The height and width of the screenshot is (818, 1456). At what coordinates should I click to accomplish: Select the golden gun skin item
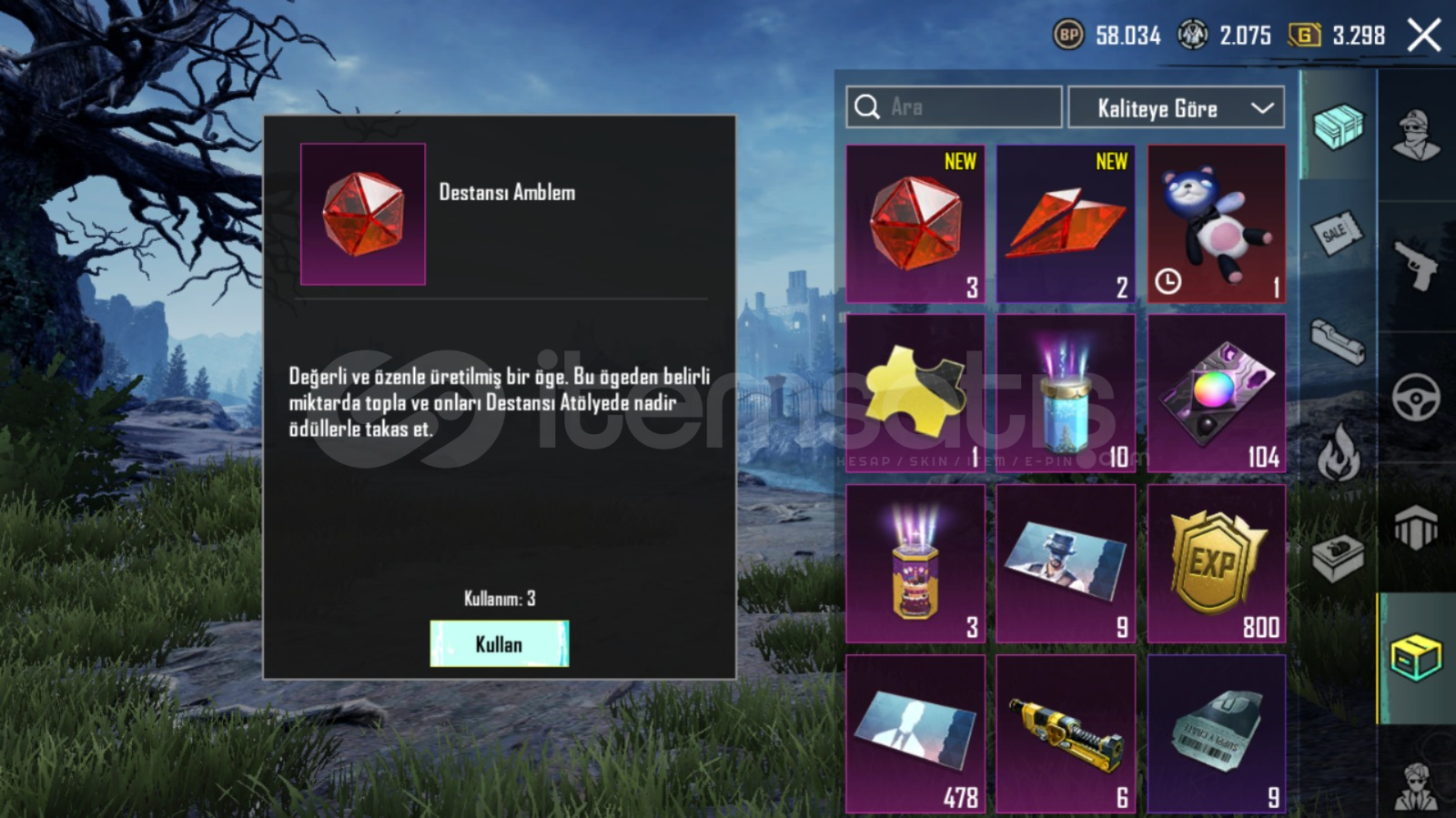tap(1066, 734)
